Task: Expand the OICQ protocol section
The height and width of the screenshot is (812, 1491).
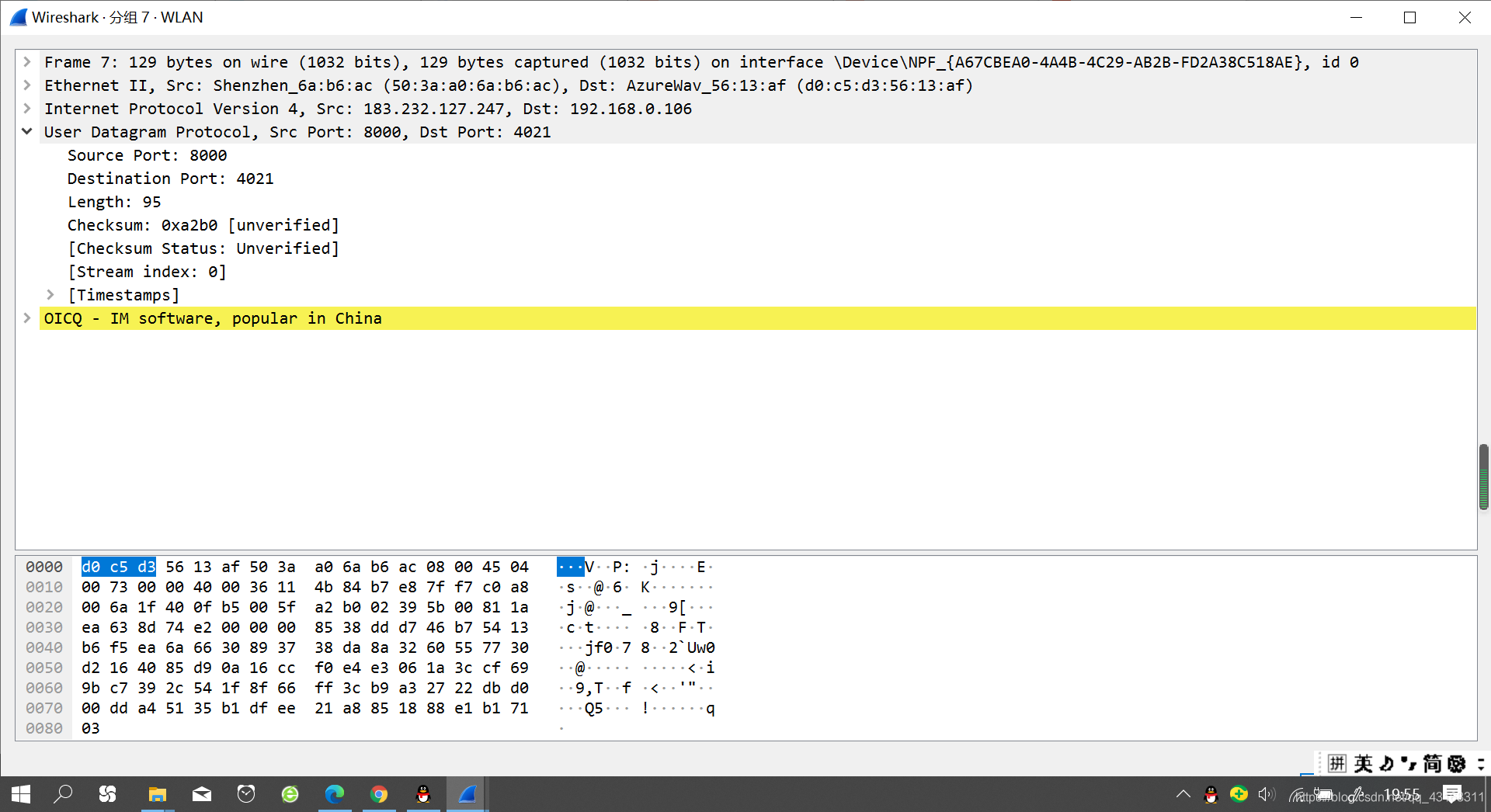Action: [27, 318]
